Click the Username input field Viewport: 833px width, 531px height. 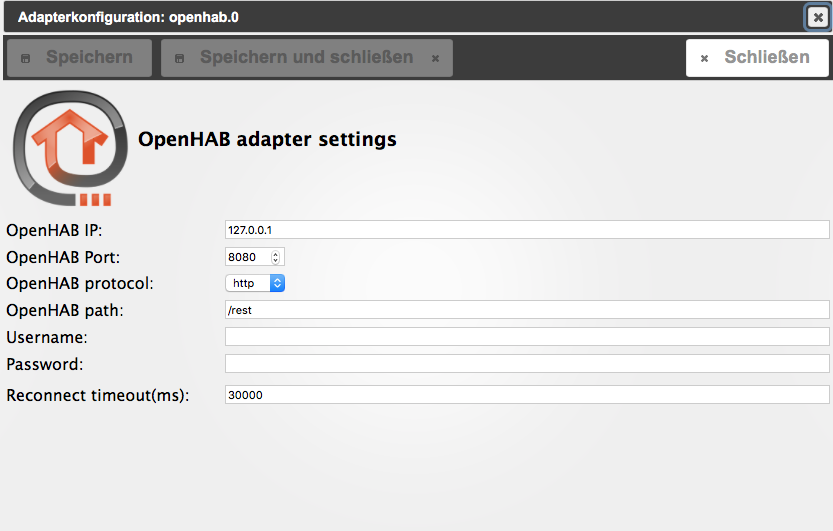pos(527,337)
